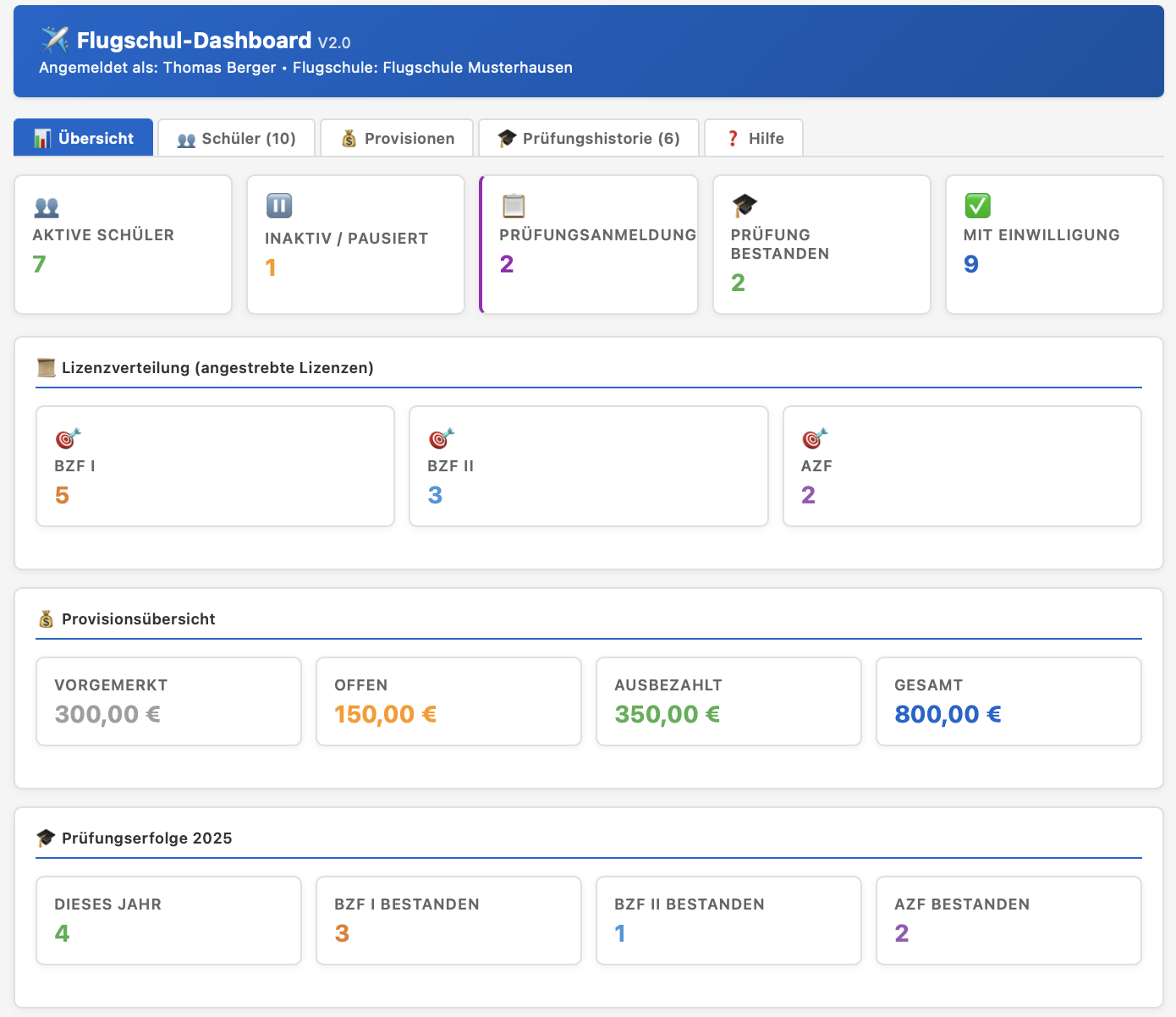Screen dimensions: 1176x1017
Task: Select the Offen 150,00 € commission card
Action: (448, 701)
